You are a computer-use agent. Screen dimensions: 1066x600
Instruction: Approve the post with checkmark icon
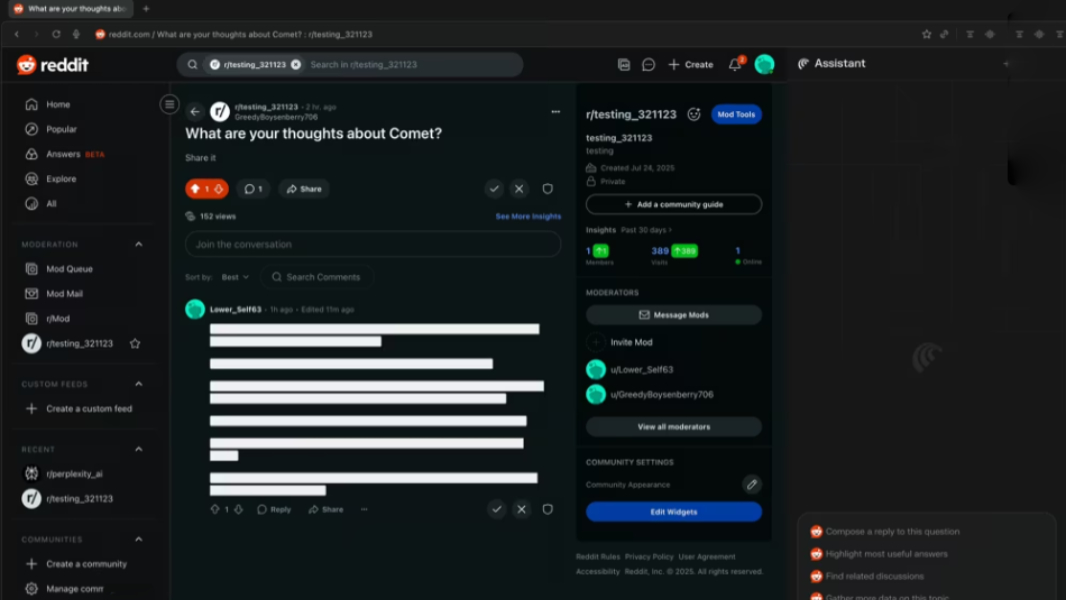point(494,189)
